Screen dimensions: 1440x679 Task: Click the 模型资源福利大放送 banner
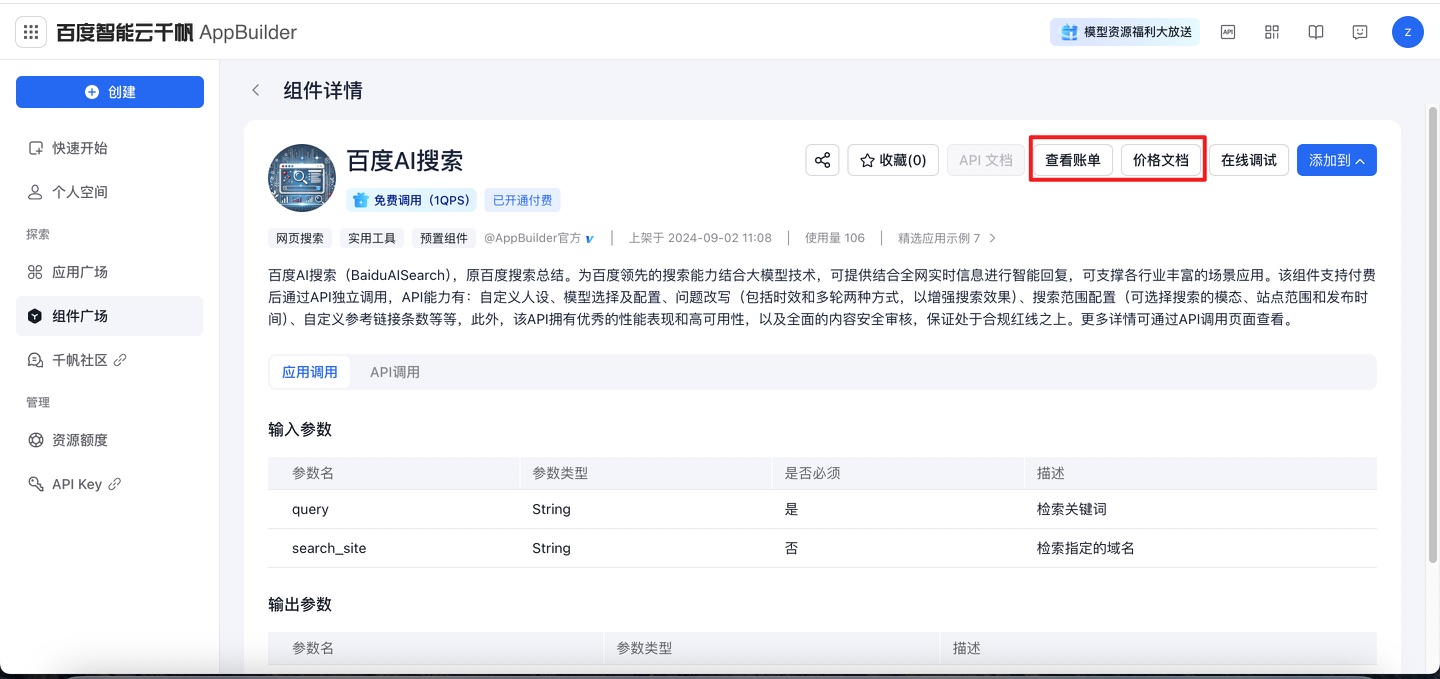click(x=1125, y=32)
